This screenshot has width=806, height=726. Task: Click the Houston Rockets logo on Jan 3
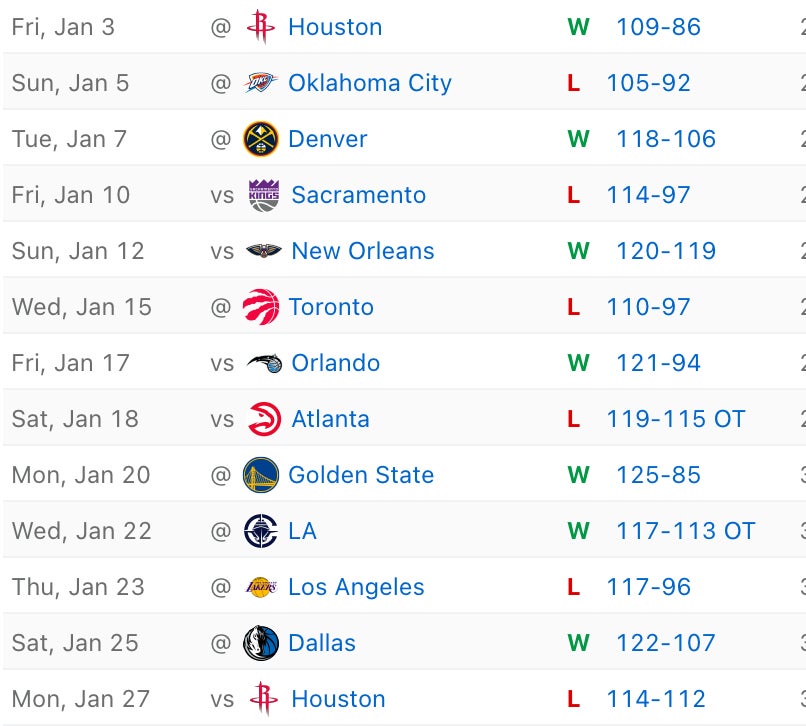261,27
